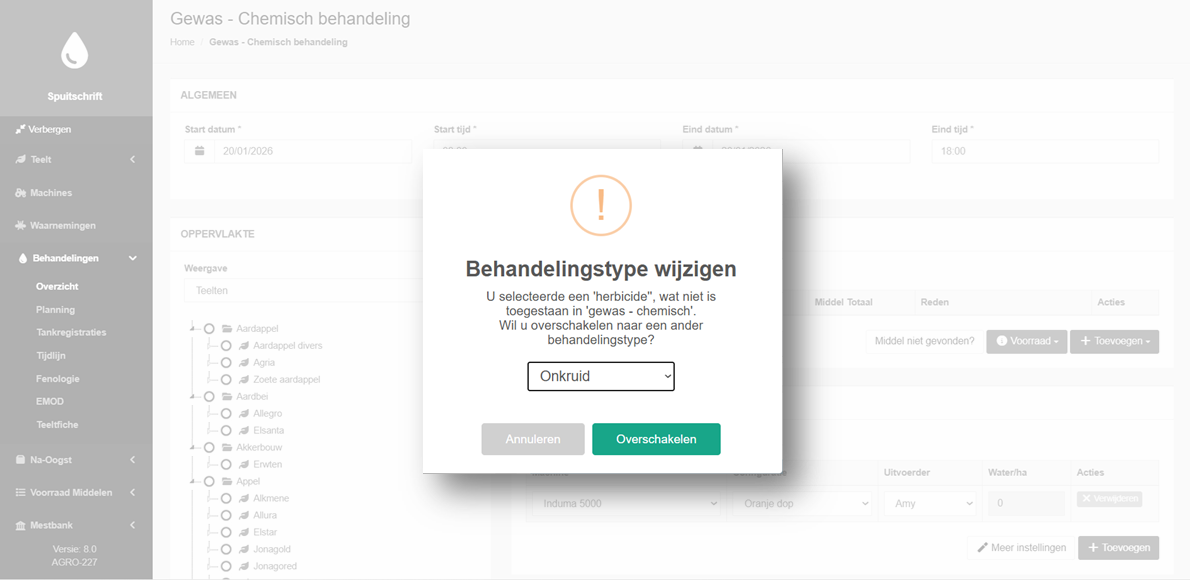
Task: Select the Aardbei group radio button
Action: 209,396
